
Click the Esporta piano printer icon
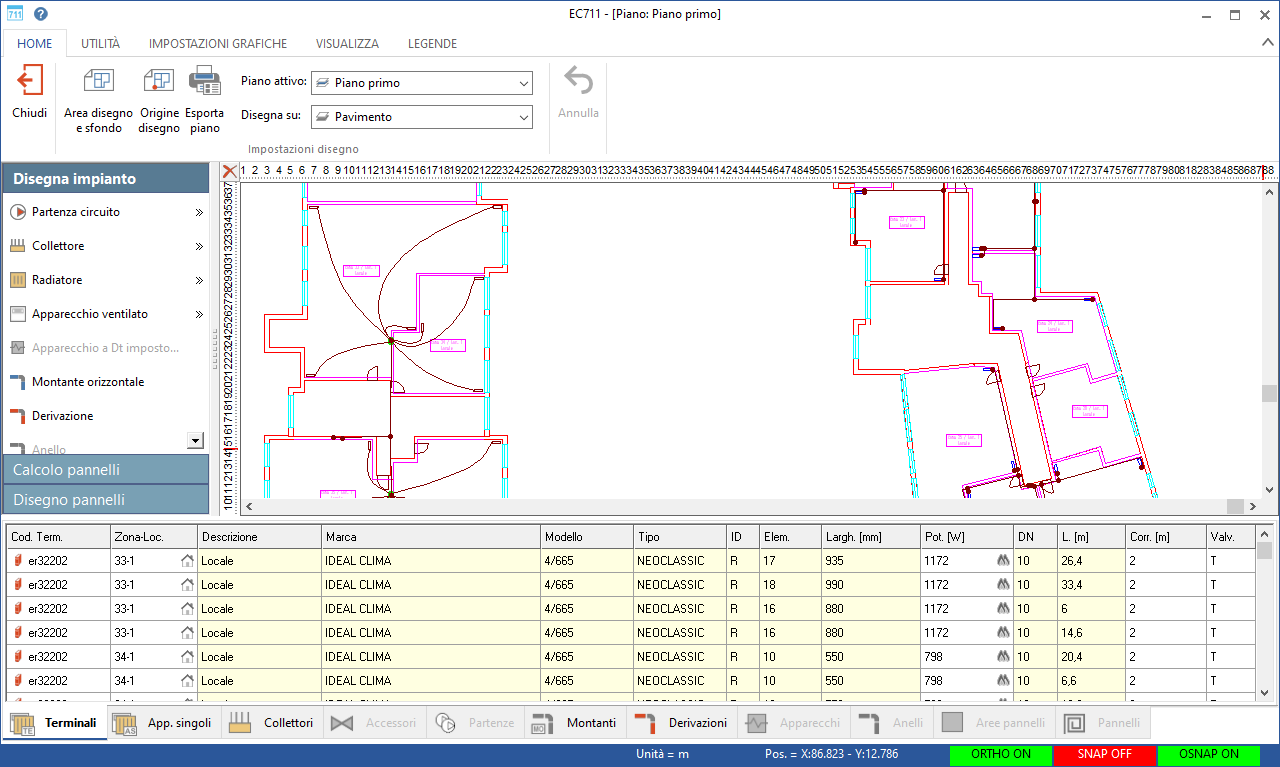tap(204, 81)
